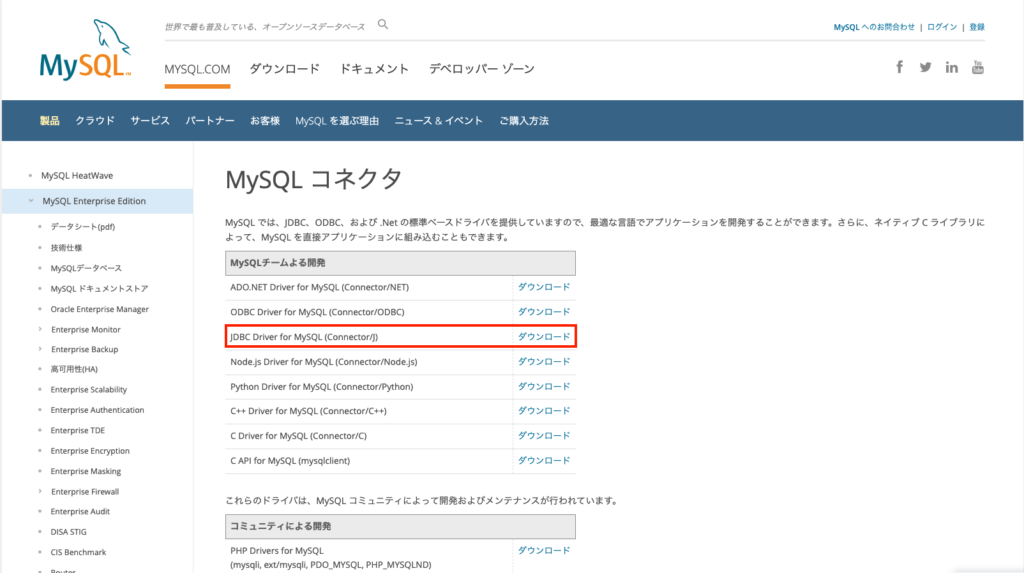
Task: Open CIS Benchmark sidebar link
Action: (x=78, y=552)
